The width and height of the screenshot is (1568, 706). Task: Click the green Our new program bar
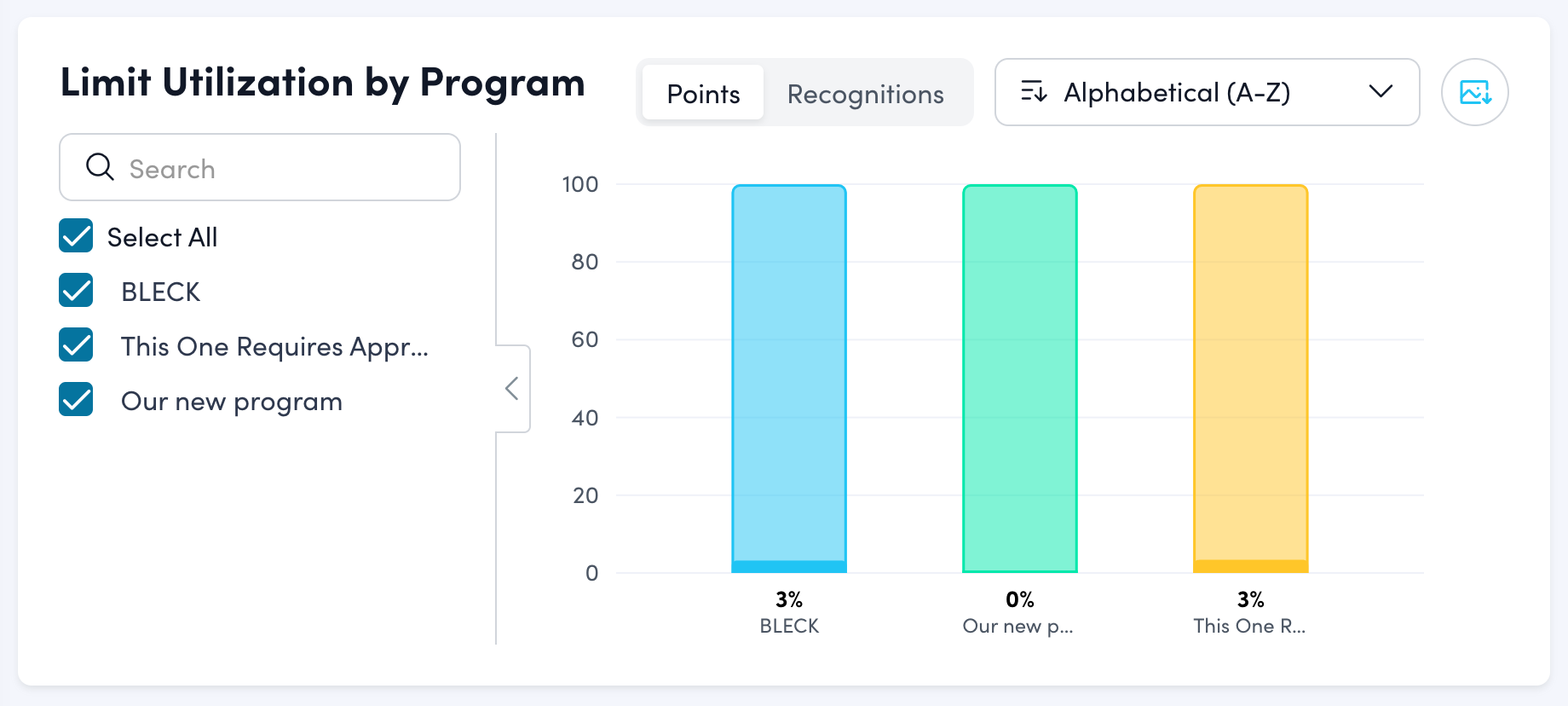coord(1020,375)
